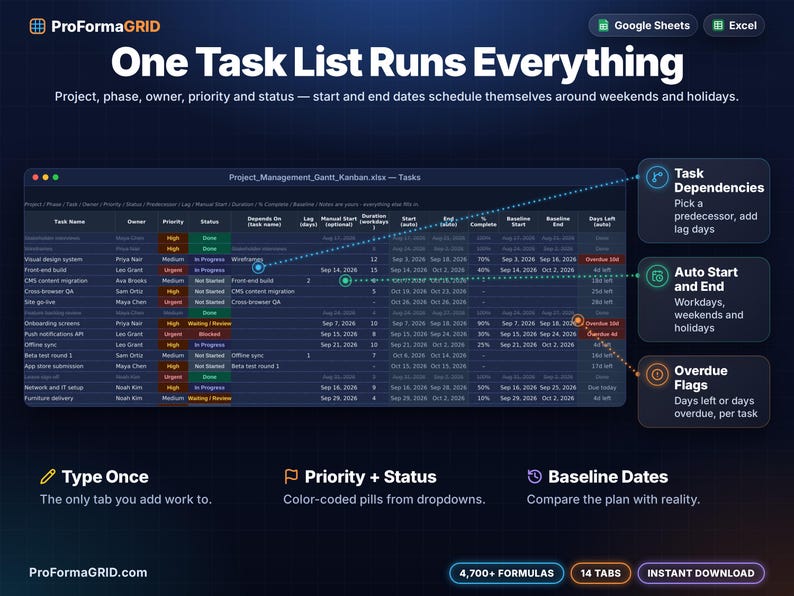The height and width of the screenshot is (596, 794).
Task: Open Status dropdown for CMS content migration
Action: (209, 281)
